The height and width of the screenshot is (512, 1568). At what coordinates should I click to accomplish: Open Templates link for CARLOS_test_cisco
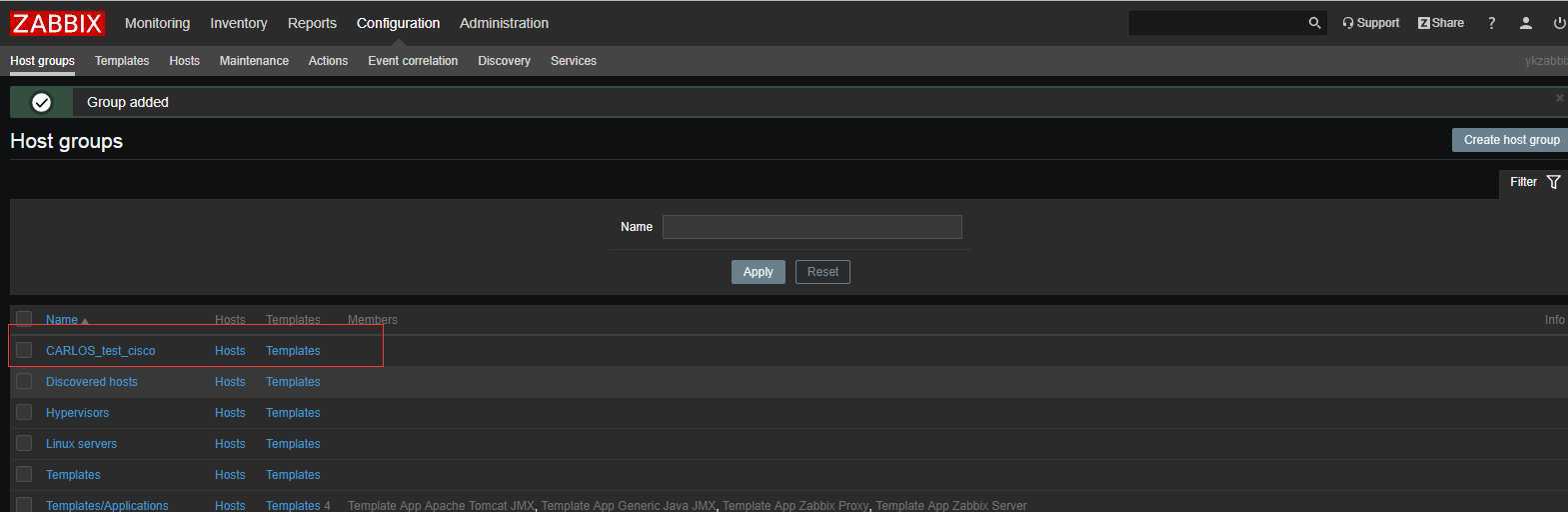293,351
